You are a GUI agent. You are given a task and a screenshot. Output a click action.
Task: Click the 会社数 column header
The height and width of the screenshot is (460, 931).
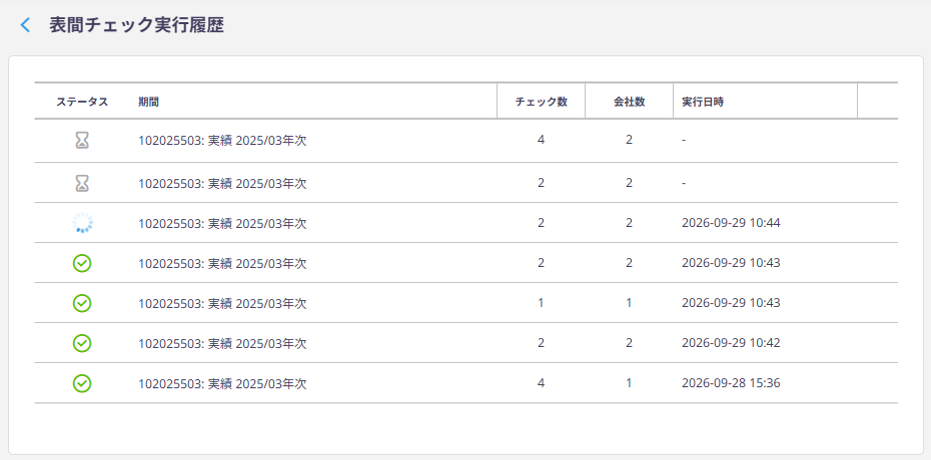coord(629,101)
